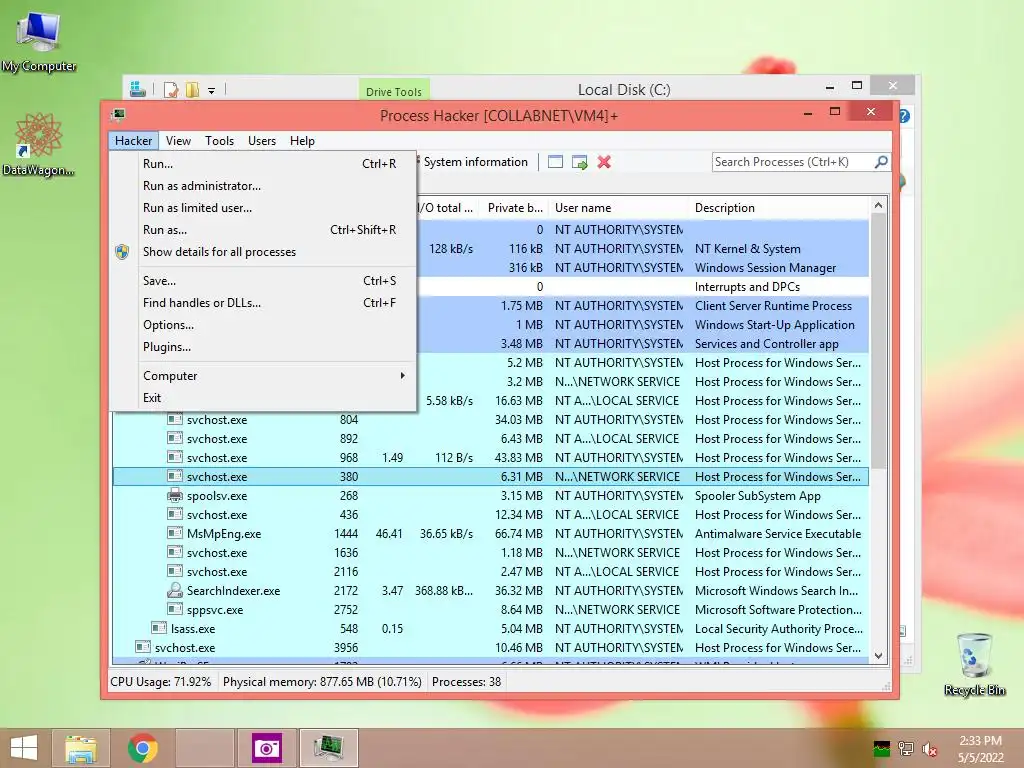Click the lsass.exe process icon
Image resolution: width=1024 pixels, height=768 pixels.
(x=159, y=628)
